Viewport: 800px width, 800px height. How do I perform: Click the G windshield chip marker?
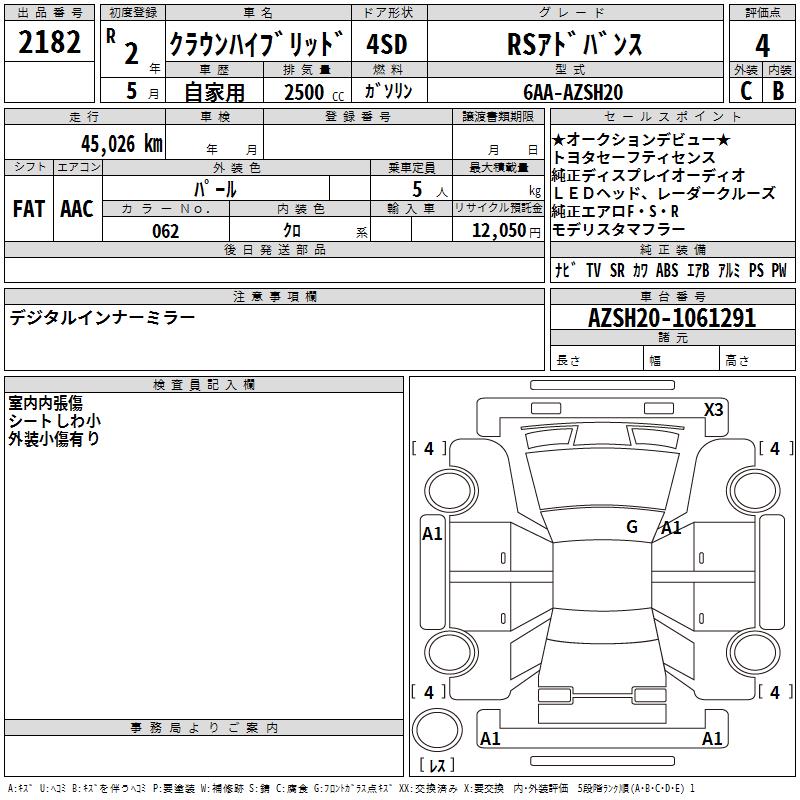point(631,527)
